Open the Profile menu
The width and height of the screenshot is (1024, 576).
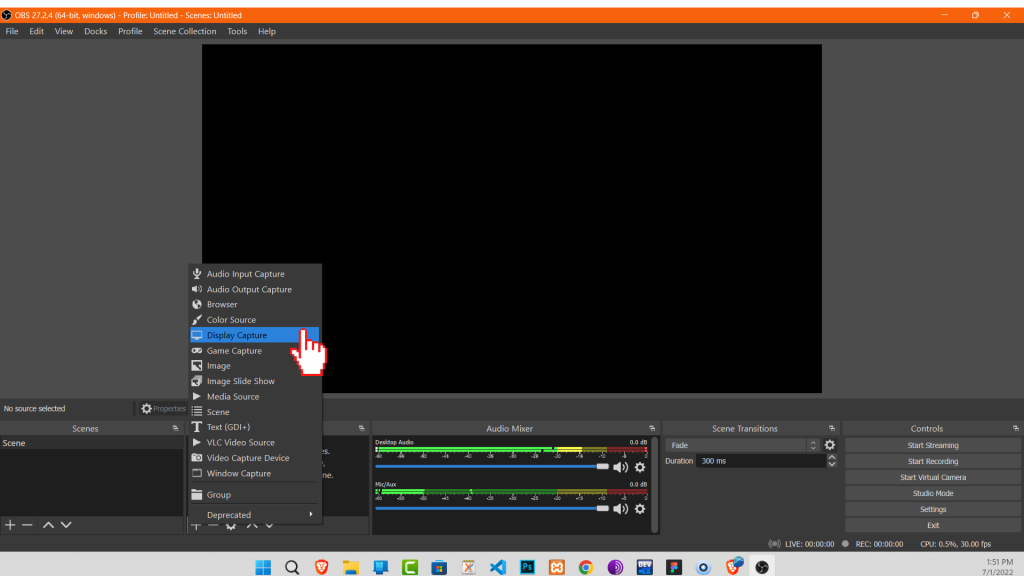[x=130, y=31]
